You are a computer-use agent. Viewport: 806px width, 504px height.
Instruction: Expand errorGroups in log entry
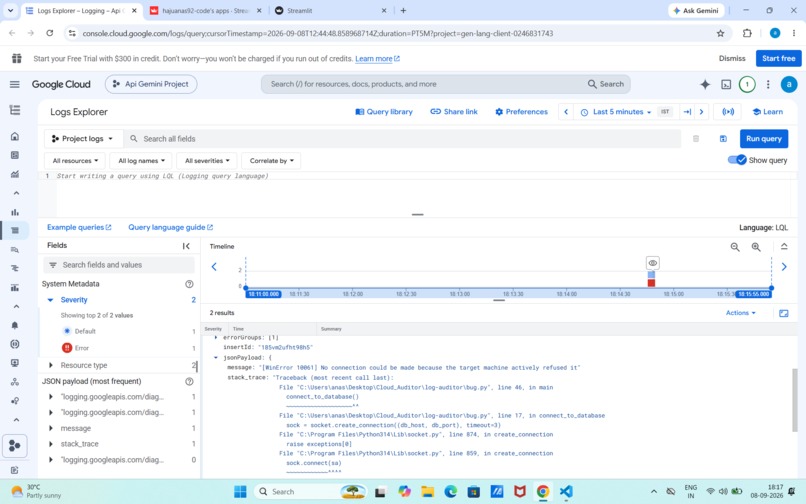click(x=216, y=338)
